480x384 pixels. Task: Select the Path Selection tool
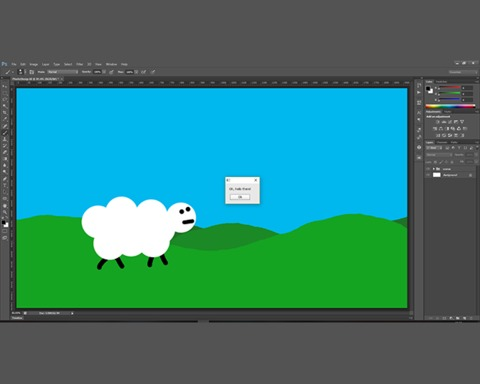pyautogui.click(x=5, y=192)
